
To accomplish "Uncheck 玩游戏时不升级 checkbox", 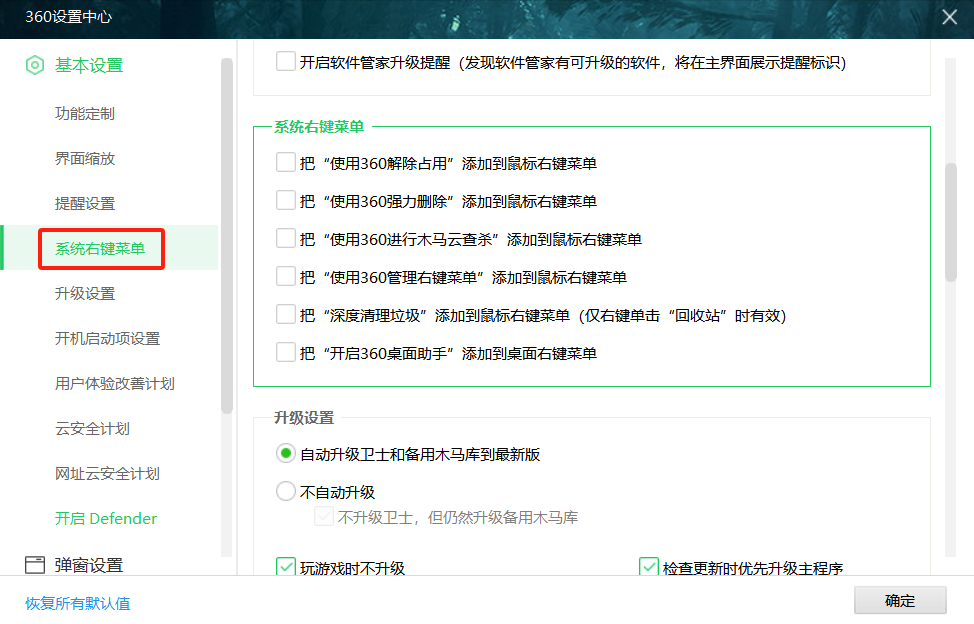I will (x=286, y=568).
